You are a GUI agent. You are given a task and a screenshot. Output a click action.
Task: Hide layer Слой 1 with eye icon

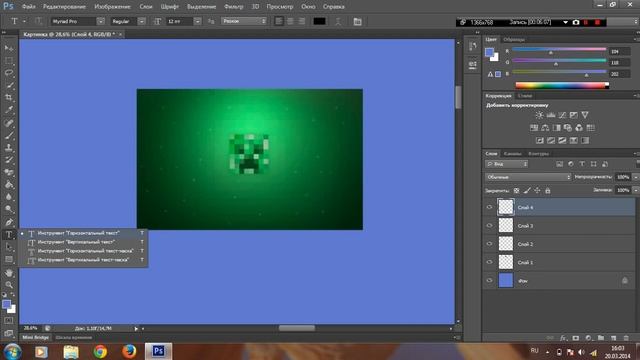[x=489, y=262]
